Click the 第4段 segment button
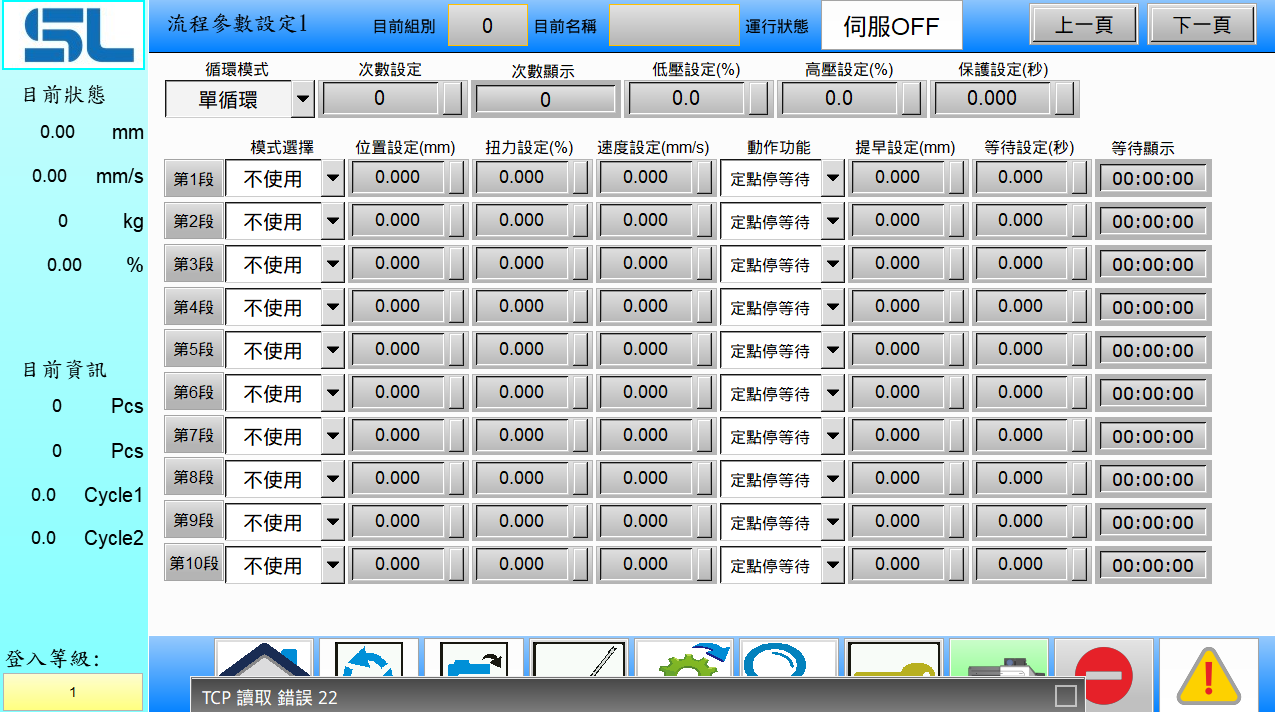The height and width of the screenshot is (712, 1275). [x=194, y=308]
